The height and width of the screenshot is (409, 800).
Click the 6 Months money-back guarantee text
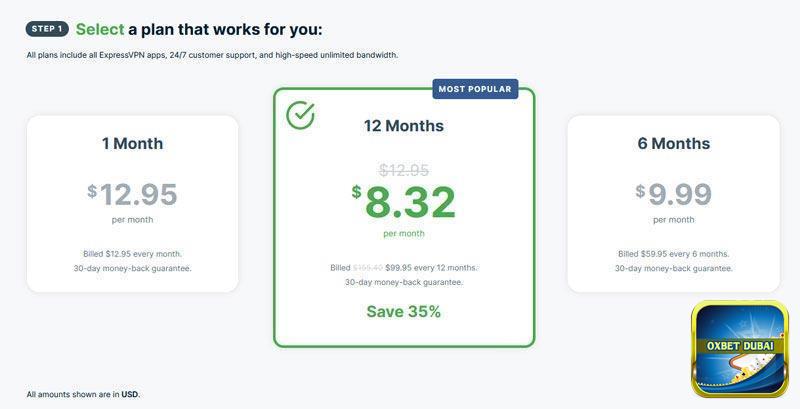(673, 268)
